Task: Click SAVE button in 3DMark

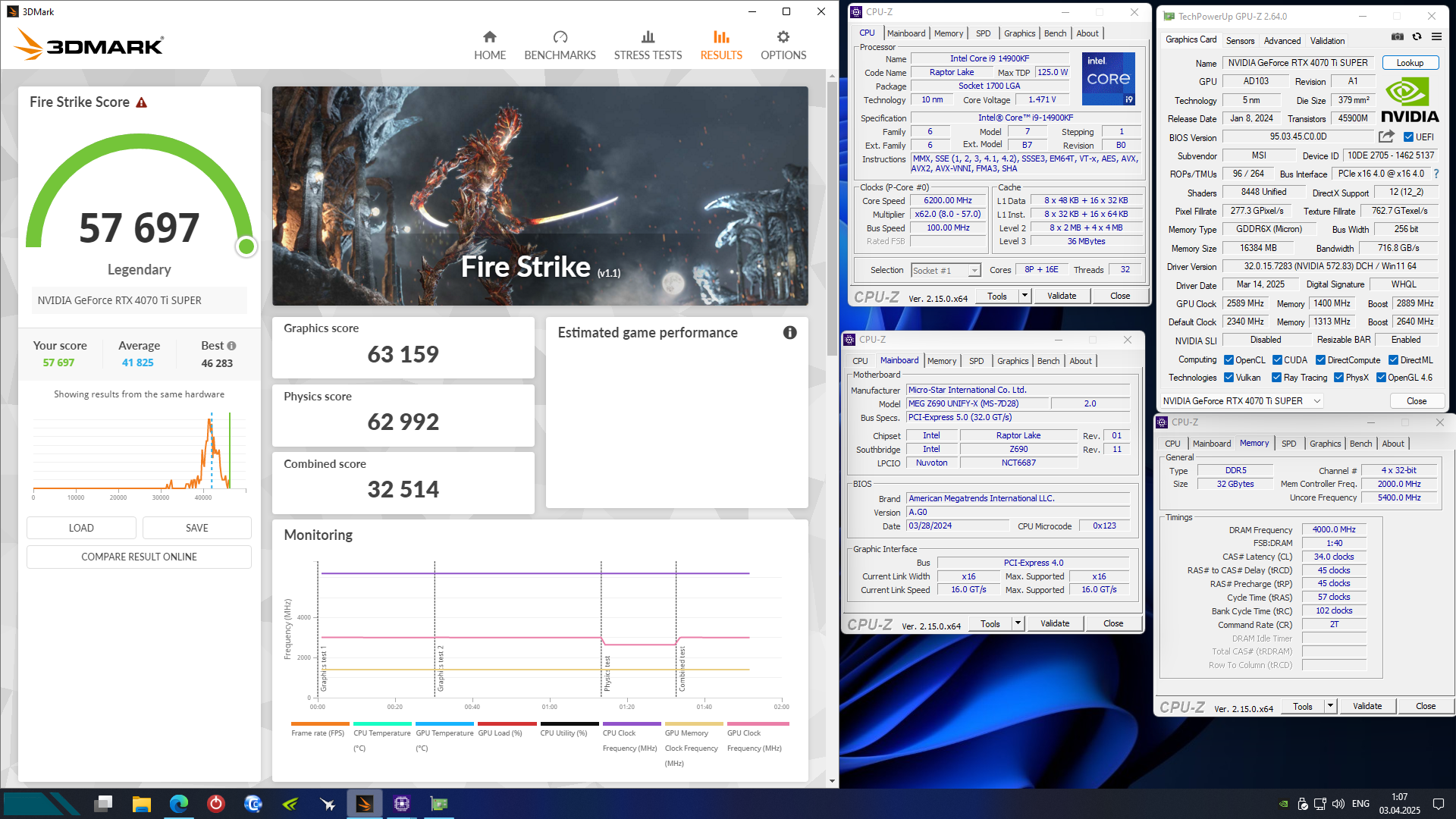Action: 197,528
